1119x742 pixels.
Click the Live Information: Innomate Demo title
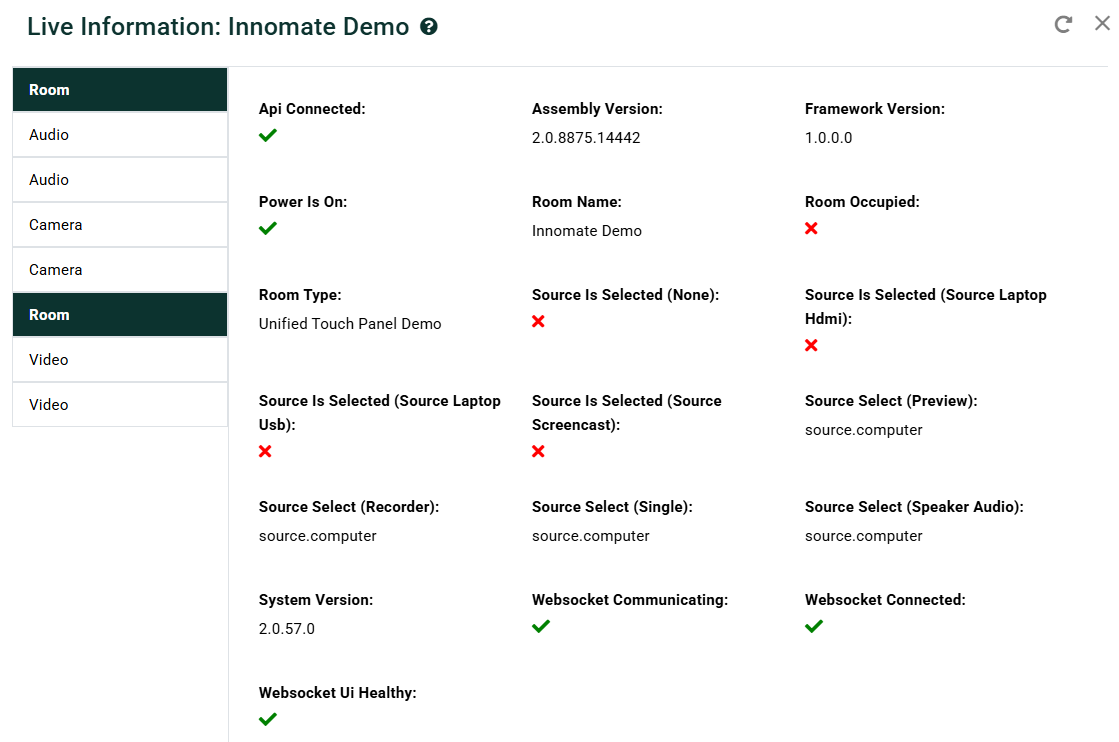tap(218, 27)
